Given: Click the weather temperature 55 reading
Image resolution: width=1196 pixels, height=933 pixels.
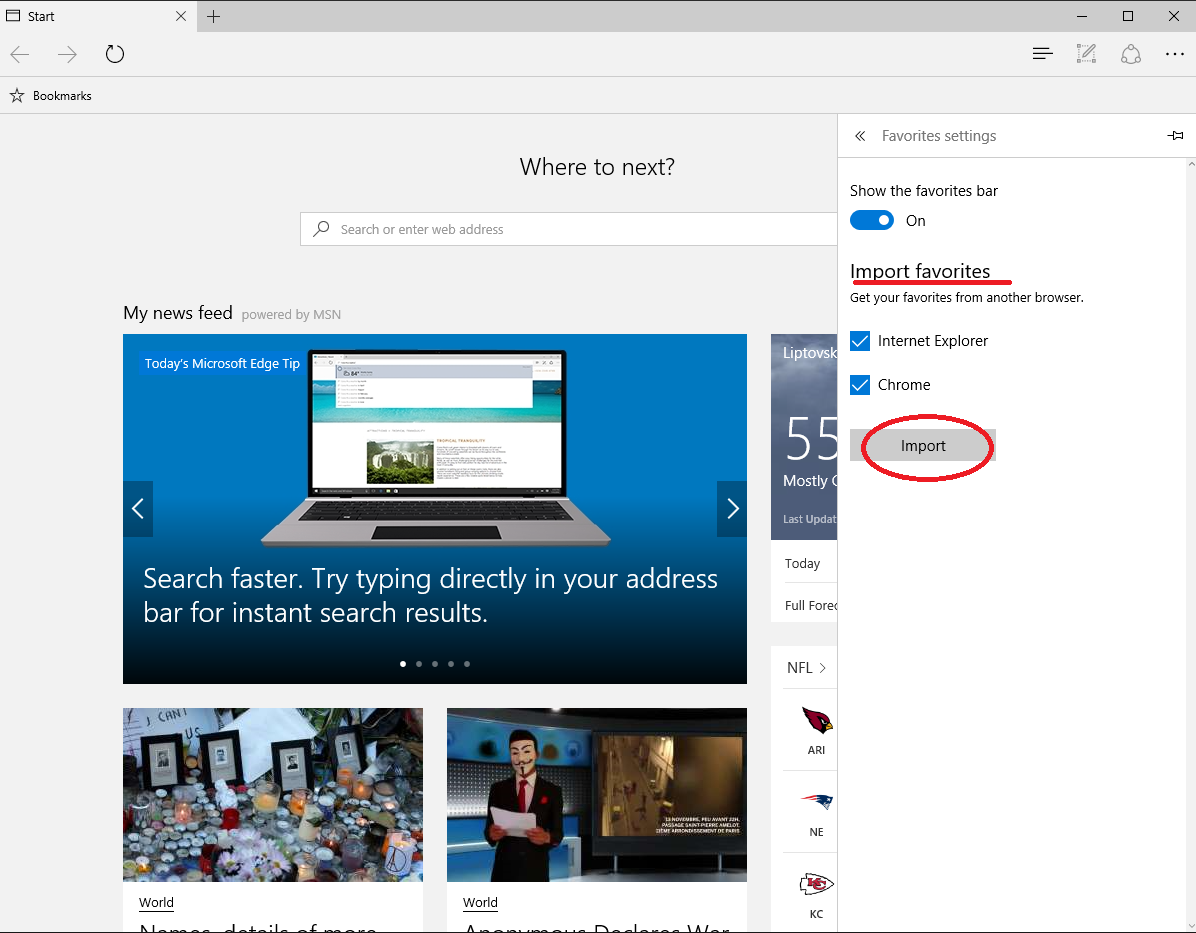Looking at the screenshot, I should (812, 439).
